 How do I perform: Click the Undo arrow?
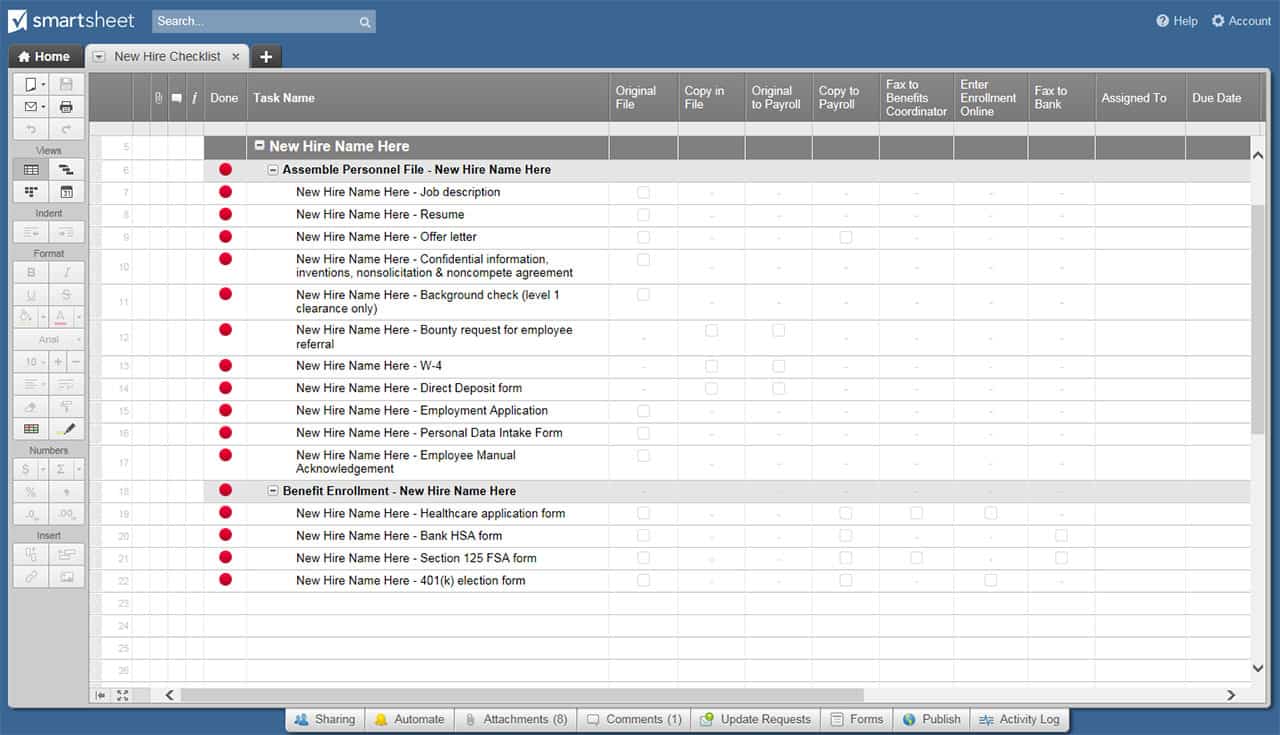(31, 129)
